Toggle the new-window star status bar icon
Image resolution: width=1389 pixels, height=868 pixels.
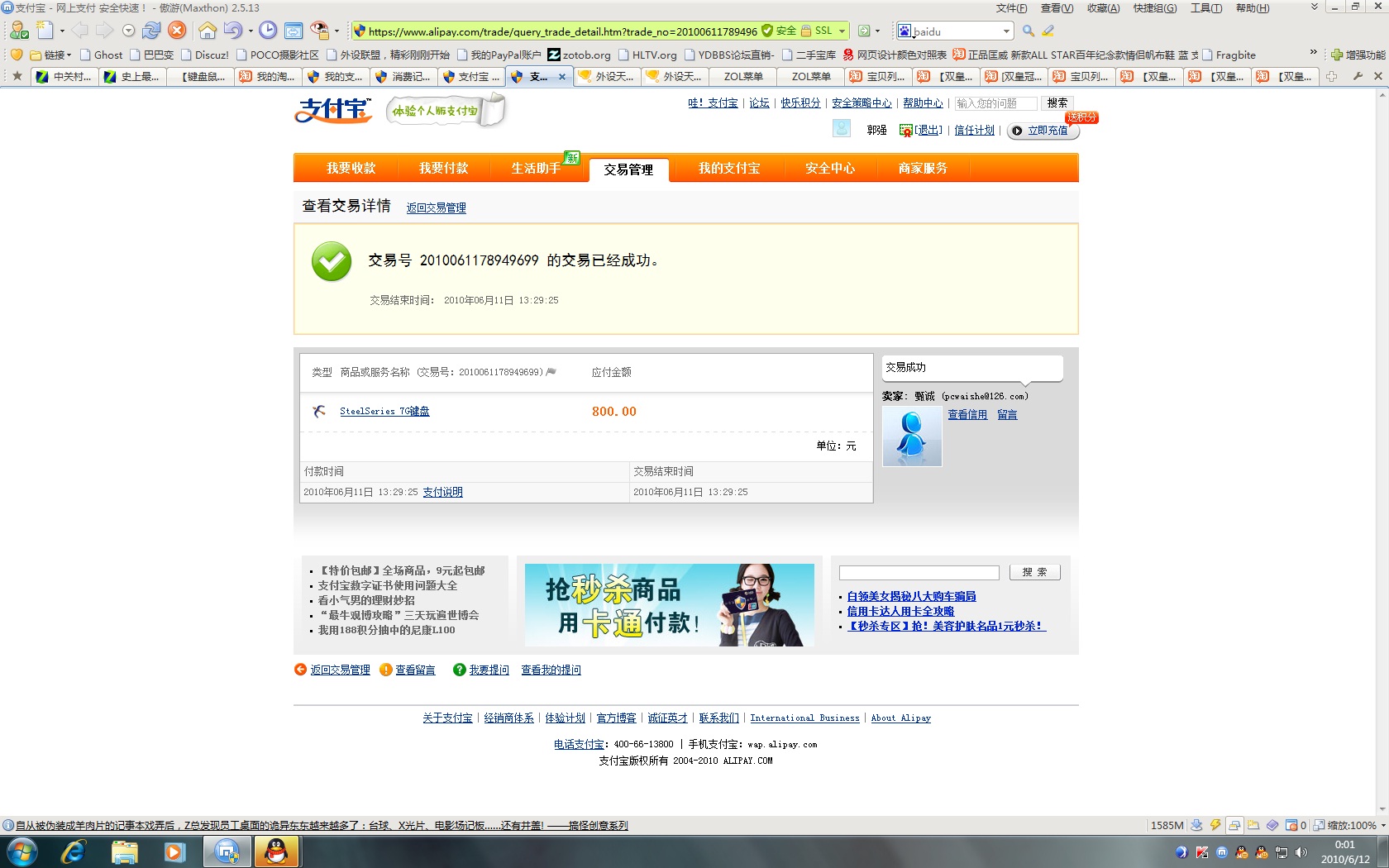pos(1253,825)
